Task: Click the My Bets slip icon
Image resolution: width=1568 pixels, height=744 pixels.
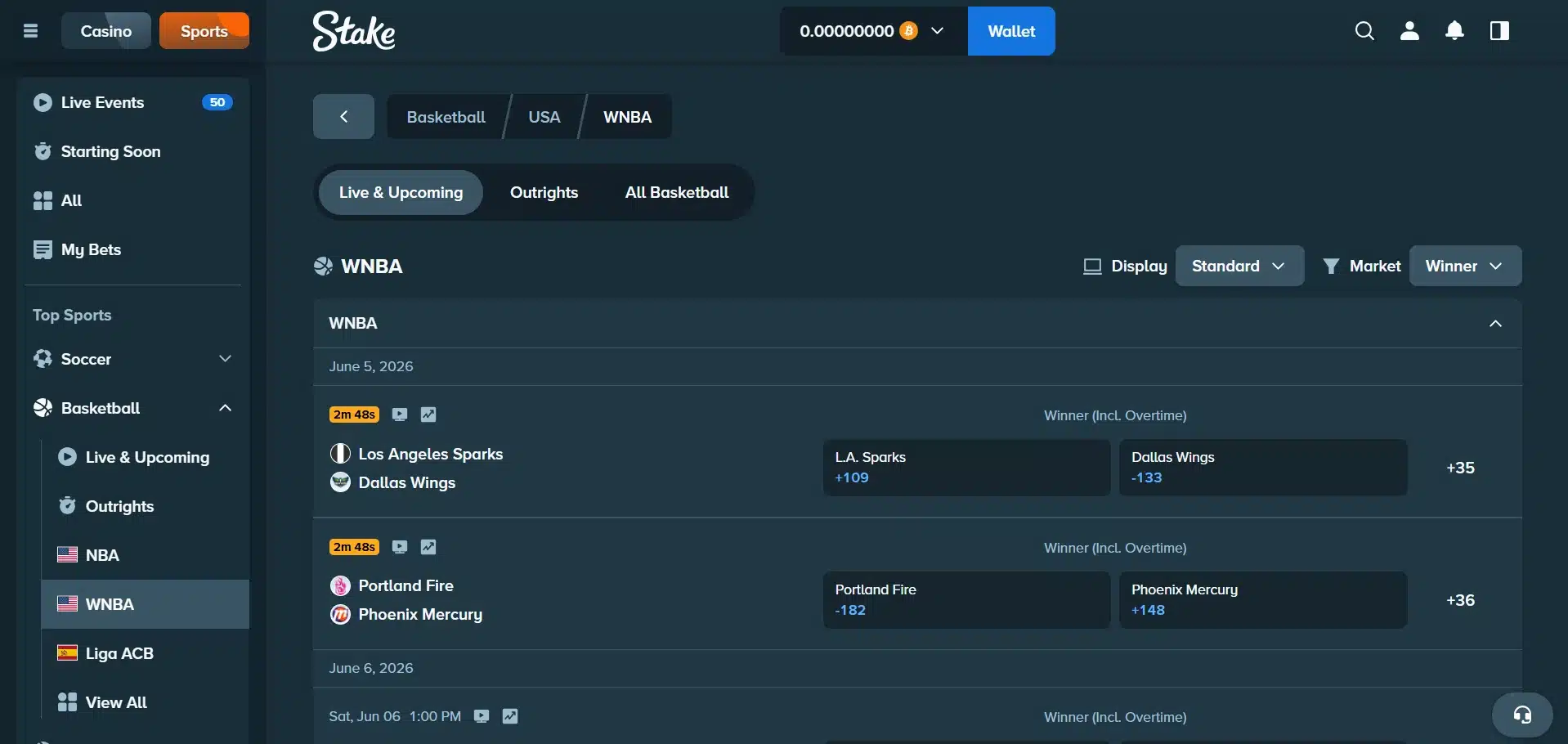Action: tap(43, 249)
